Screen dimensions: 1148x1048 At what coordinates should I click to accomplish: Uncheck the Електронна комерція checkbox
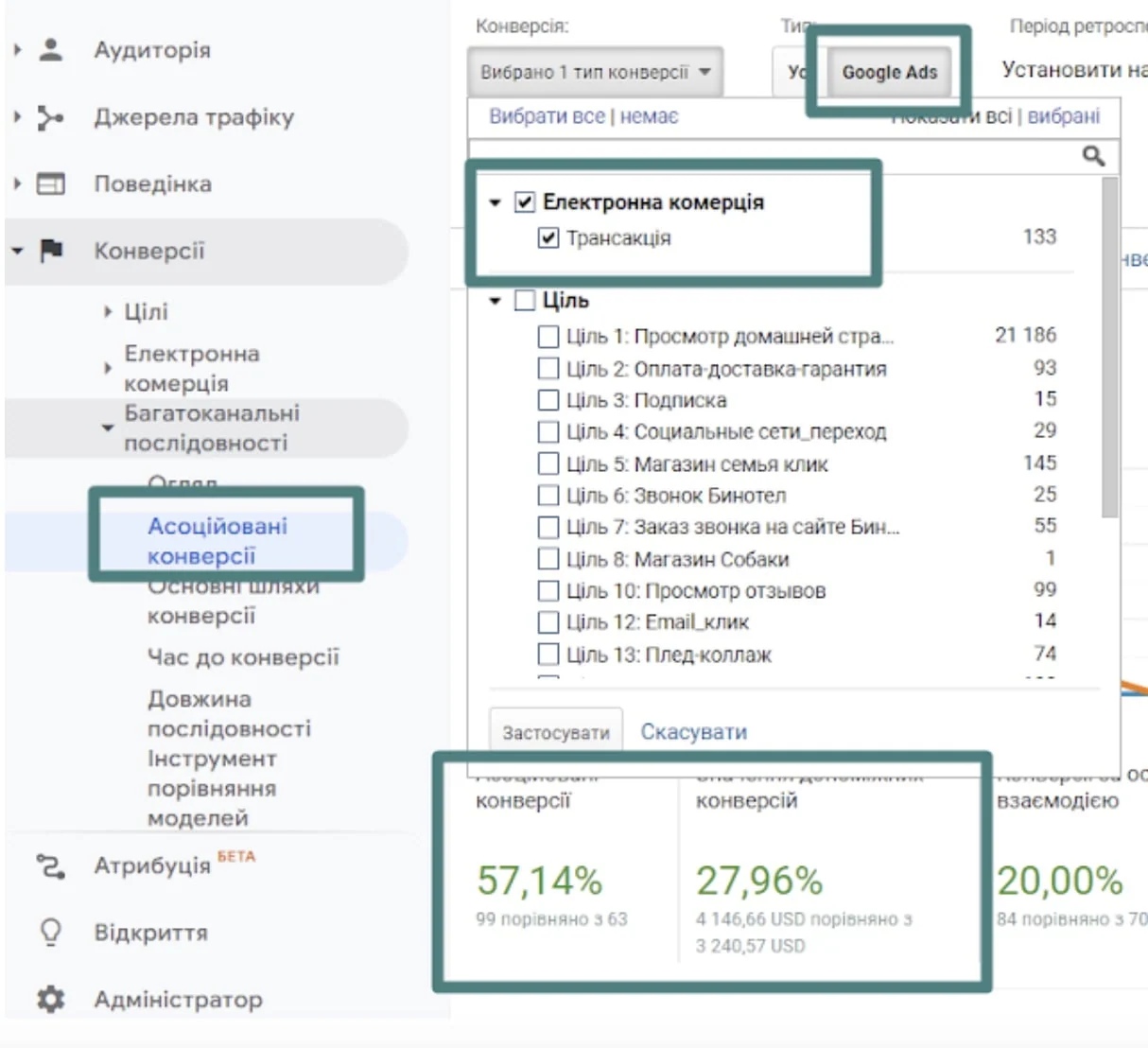click(525, 201)
